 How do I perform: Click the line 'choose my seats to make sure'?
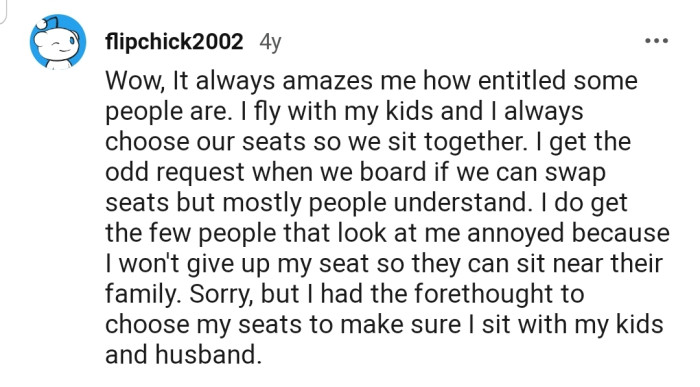(x=384, y=325)
